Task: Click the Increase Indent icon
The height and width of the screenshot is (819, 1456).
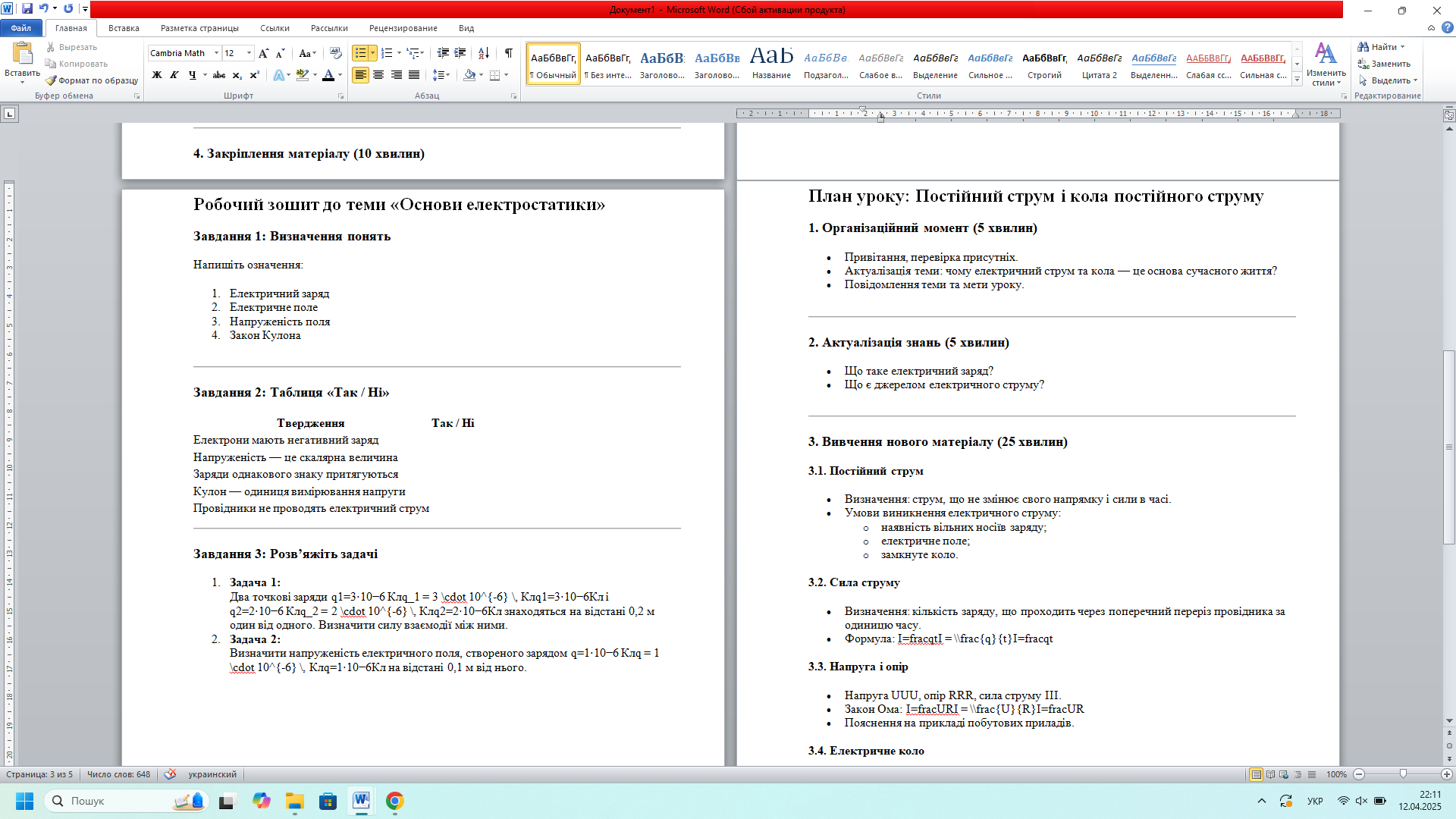Action: click(460, 53)
